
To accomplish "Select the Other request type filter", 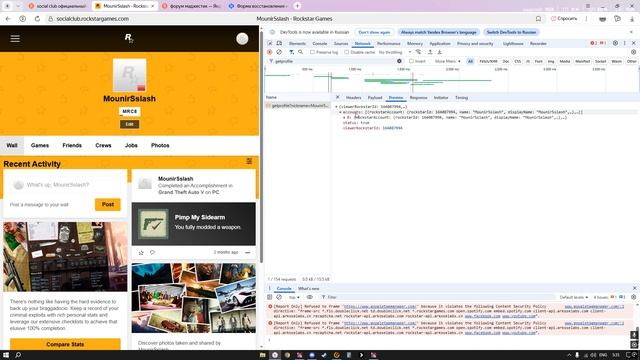I will pos(631,61).
